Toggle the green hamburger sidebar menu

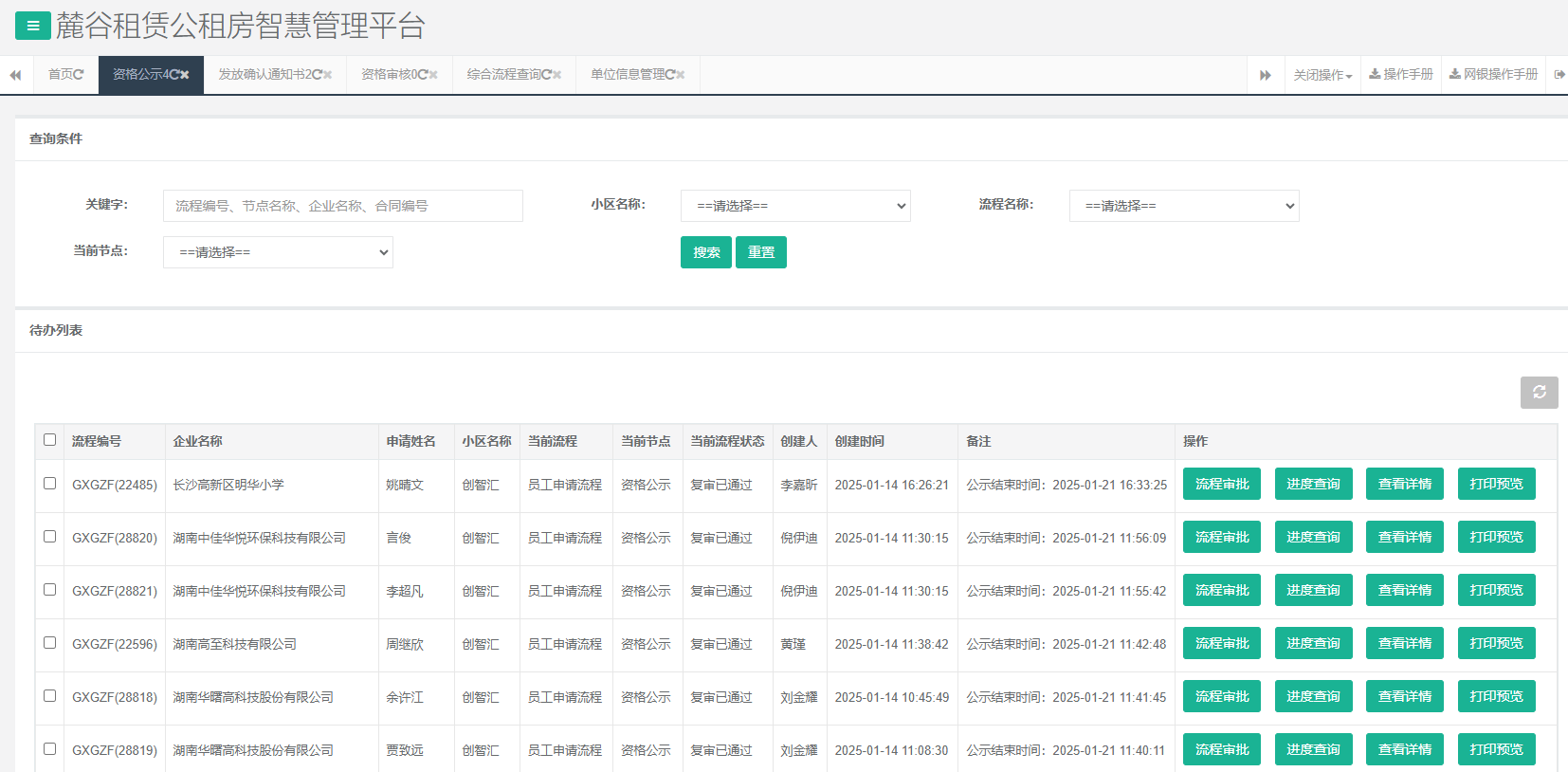click(33, 26)
